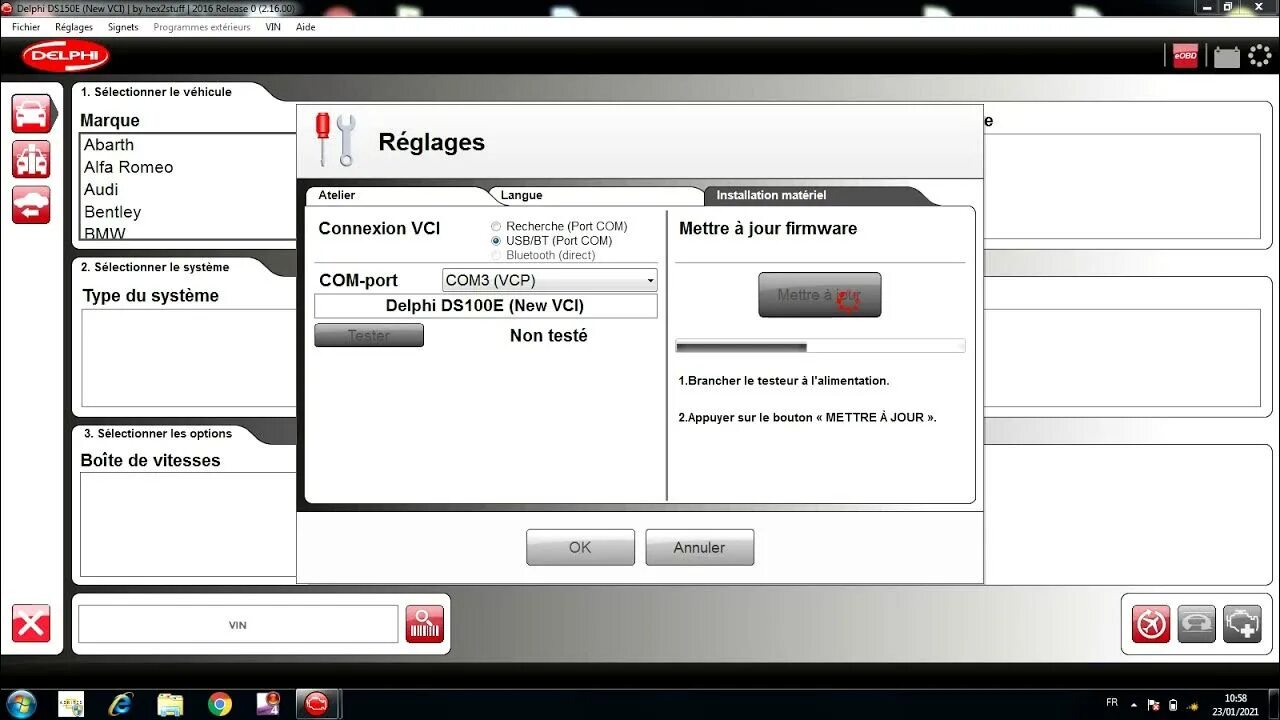The height and width of the screenshot is (720, 1280).
Task: Click into the VIN input field
Action: (238, 624)
